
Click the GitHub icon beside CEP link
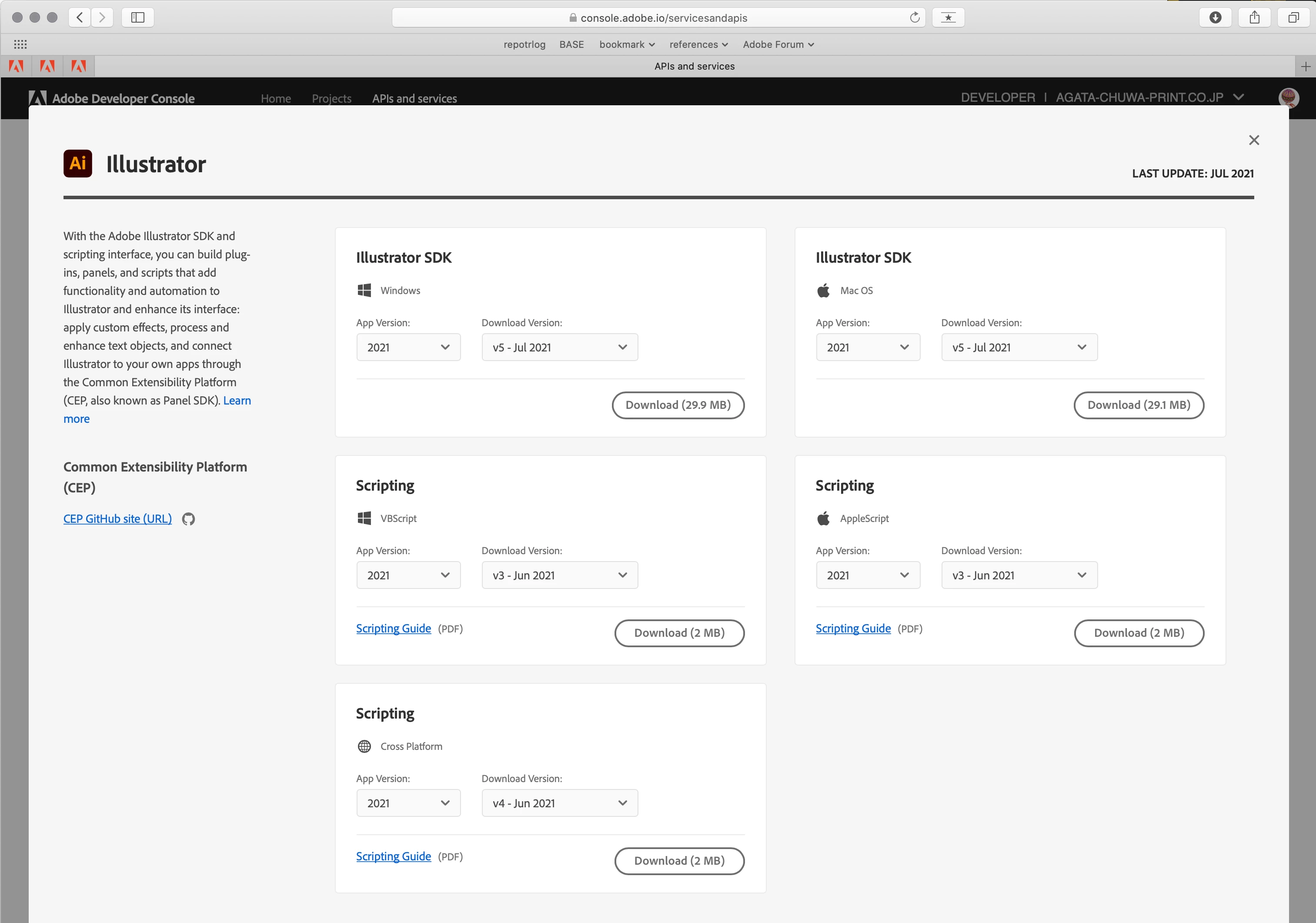(188, 519)
